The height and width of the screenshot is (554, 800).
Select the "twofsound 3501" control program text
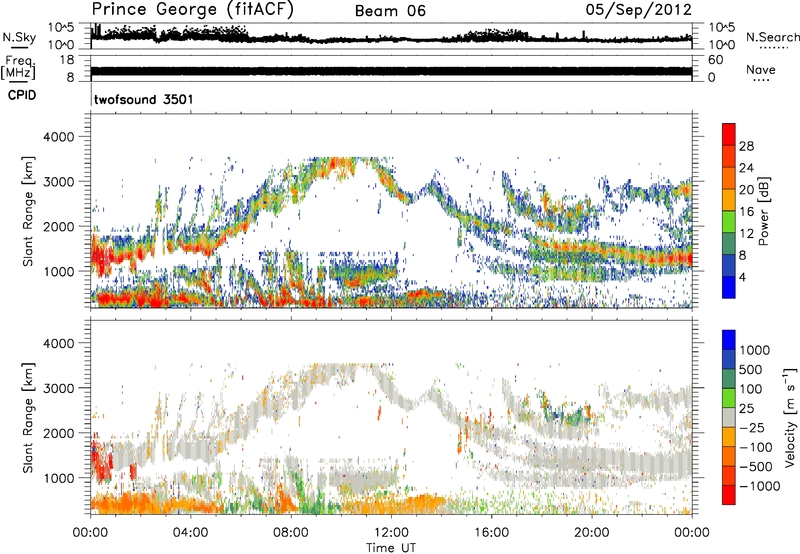click(143, 99)
